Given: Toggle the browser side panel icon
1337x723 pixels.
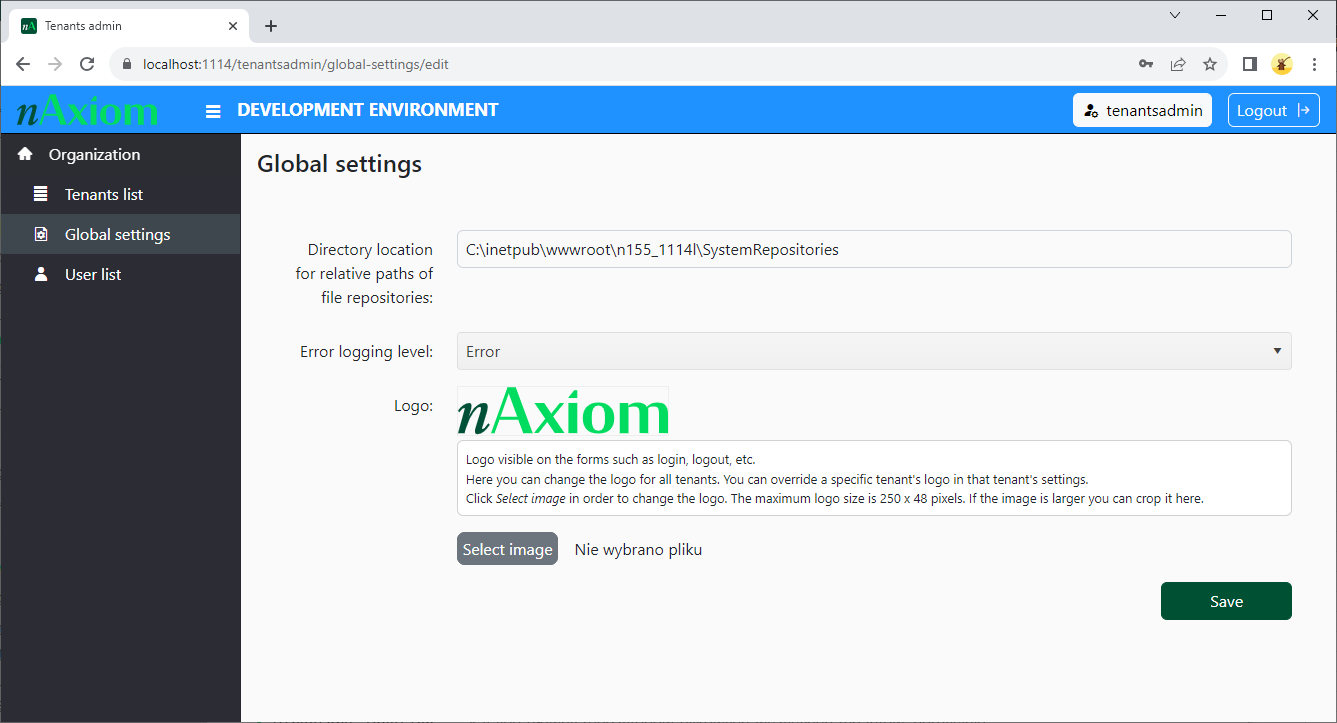Looking at the screenshot, I should (x=1249, y=64).
